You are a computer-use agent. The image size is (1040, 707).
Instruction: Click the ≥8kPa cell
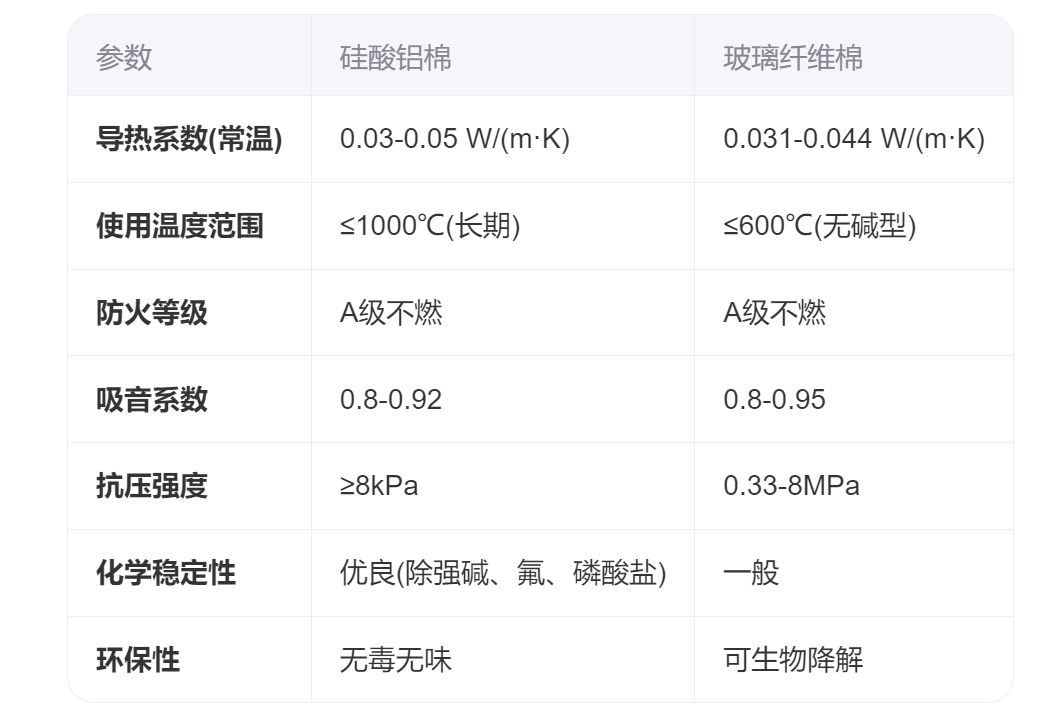[x=379, y=486]
